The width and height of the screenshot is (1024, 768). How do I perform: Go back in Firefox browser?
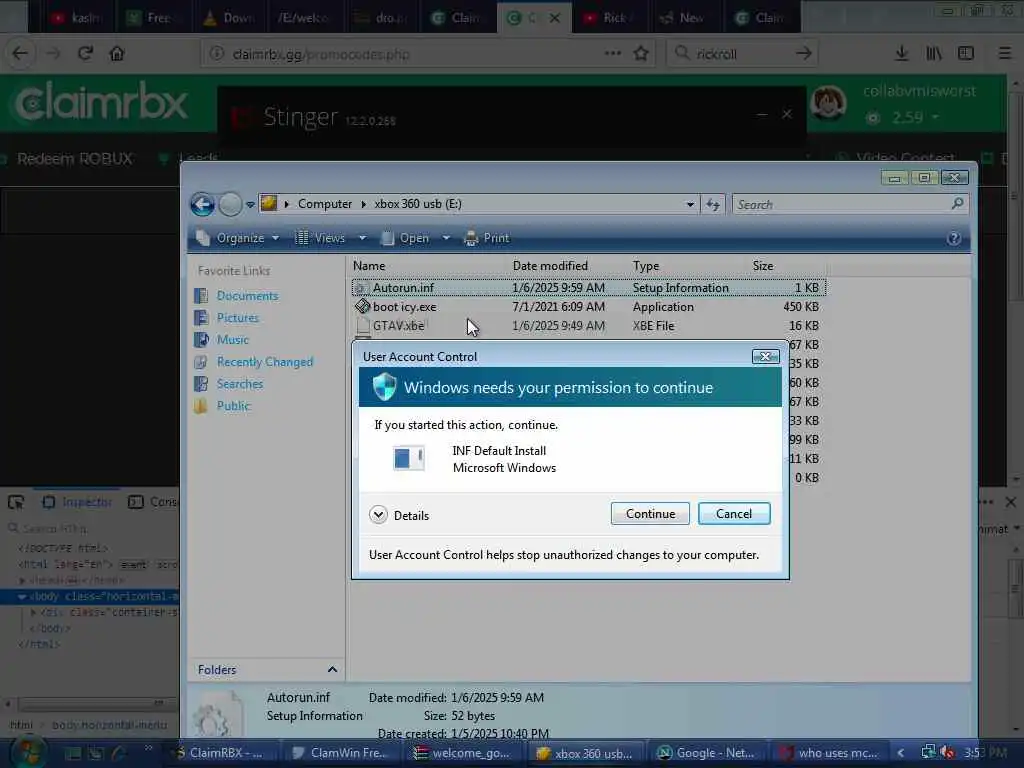20,54
